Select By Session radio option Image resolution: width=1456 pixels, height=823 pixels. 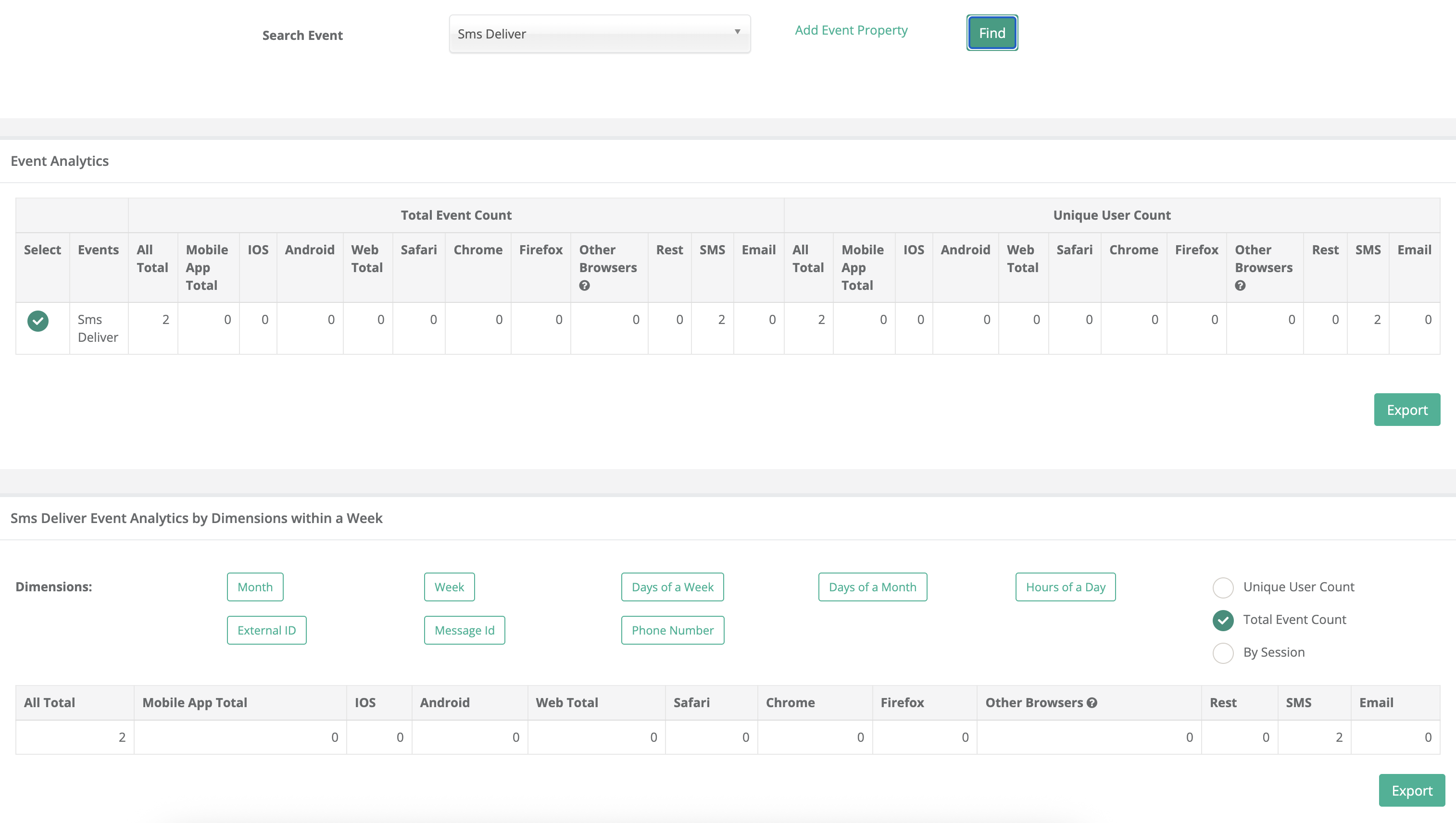1223,653
